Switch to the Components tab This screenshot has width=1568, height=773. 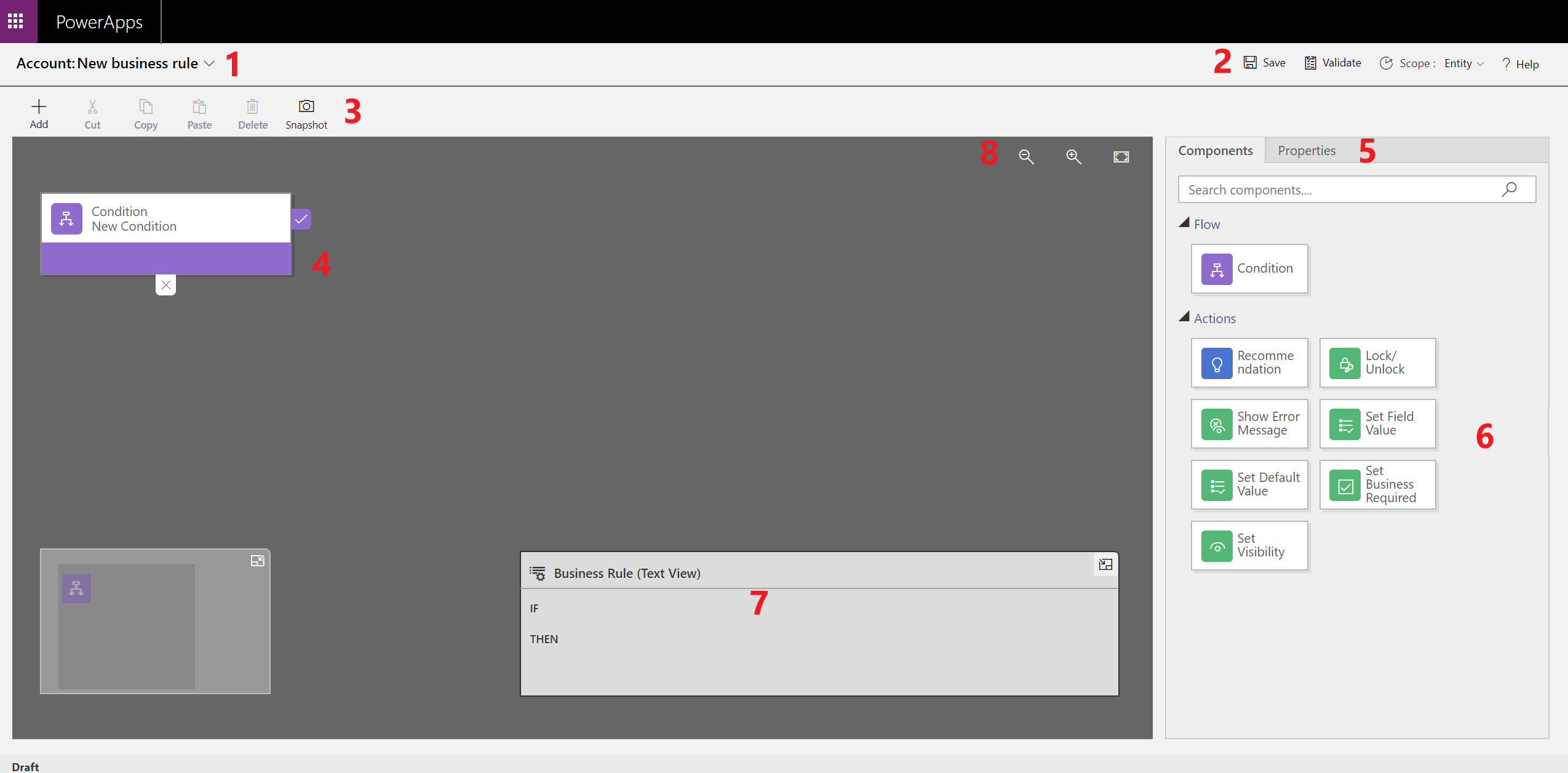[x=1216, y=151]
